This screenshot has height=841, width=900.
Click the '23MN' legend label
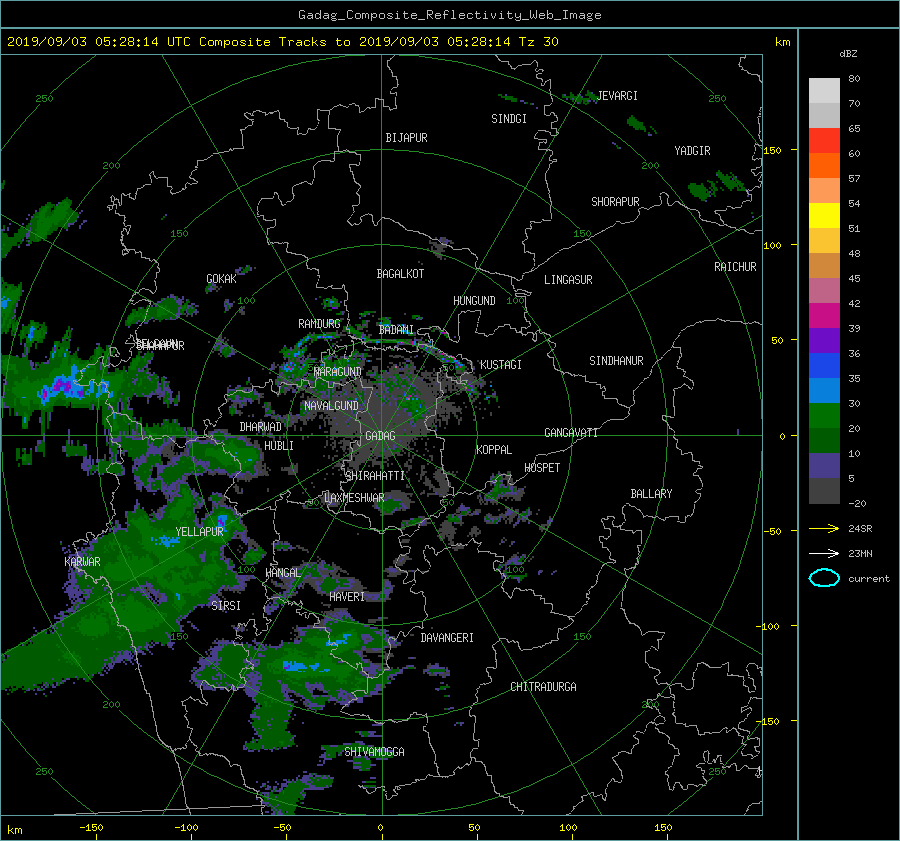[x=860, y=553]
